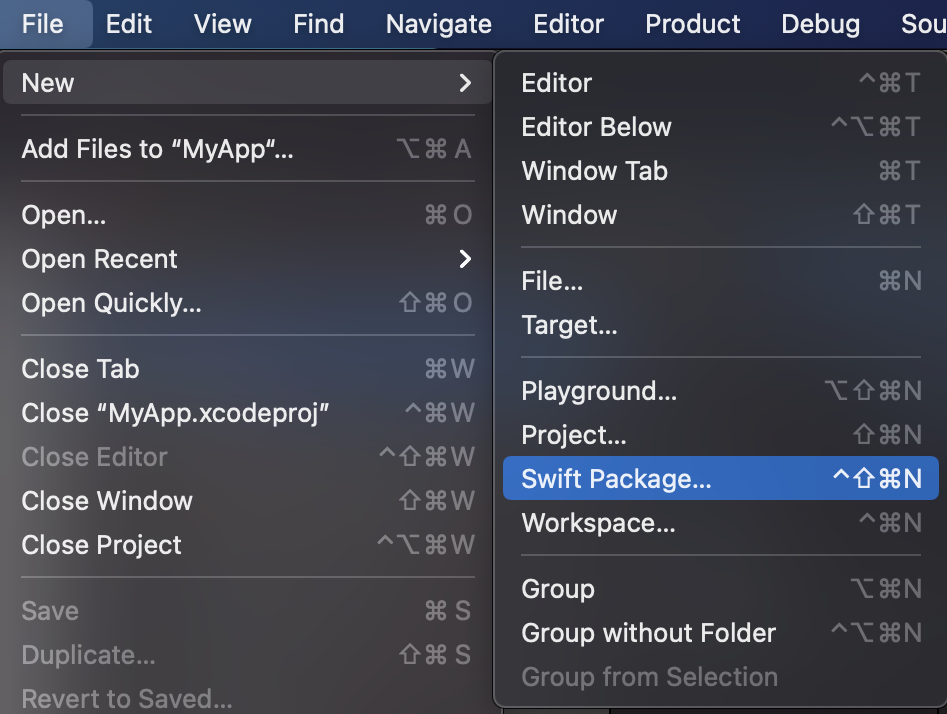Create a new Project
Image resolution: width=947 pixels, height=714 pixels.
pos(574,435)
